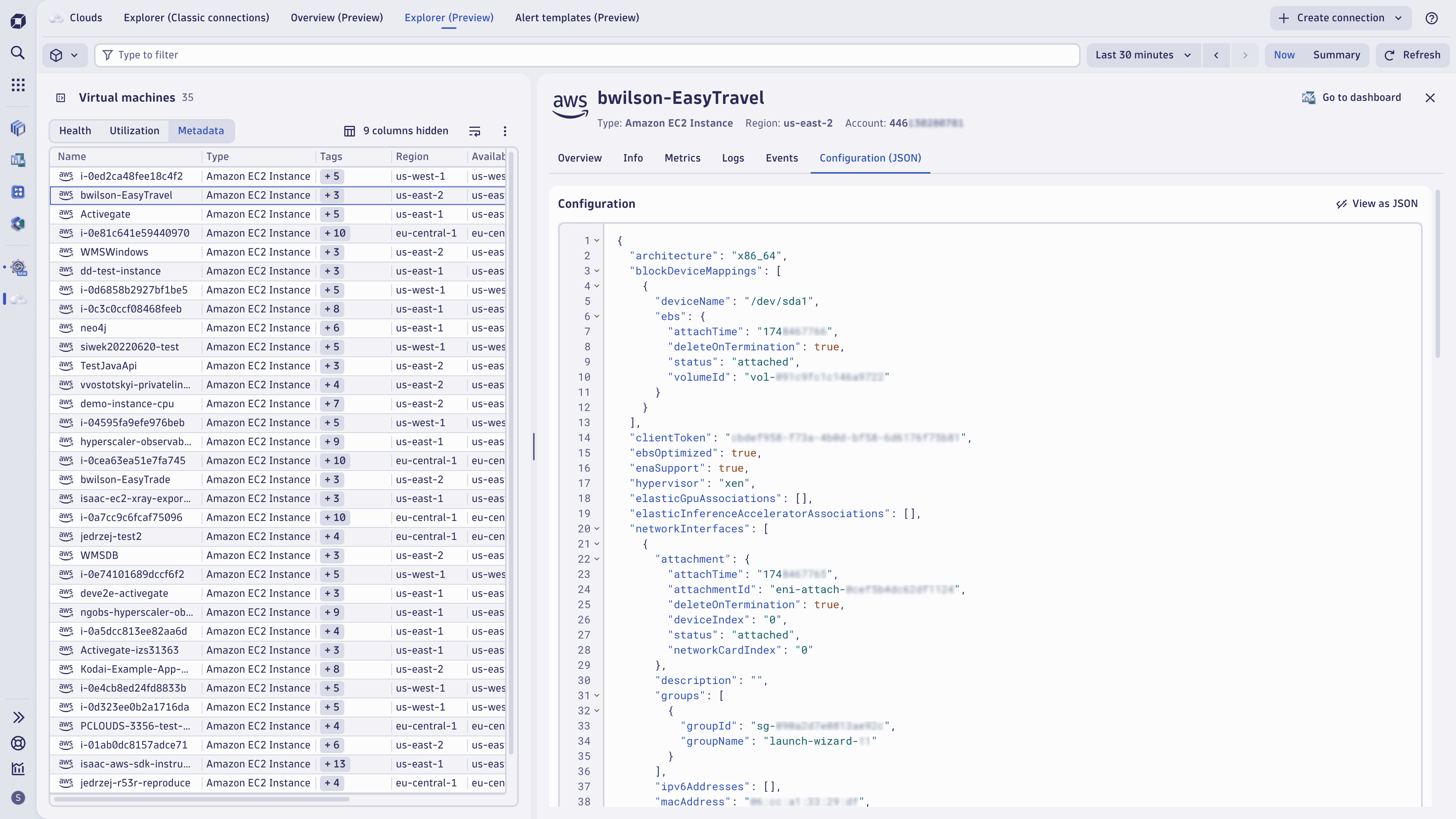1456x819 pixels.
Task: Go to next timeframe arrow
Action: (1244, 55)
